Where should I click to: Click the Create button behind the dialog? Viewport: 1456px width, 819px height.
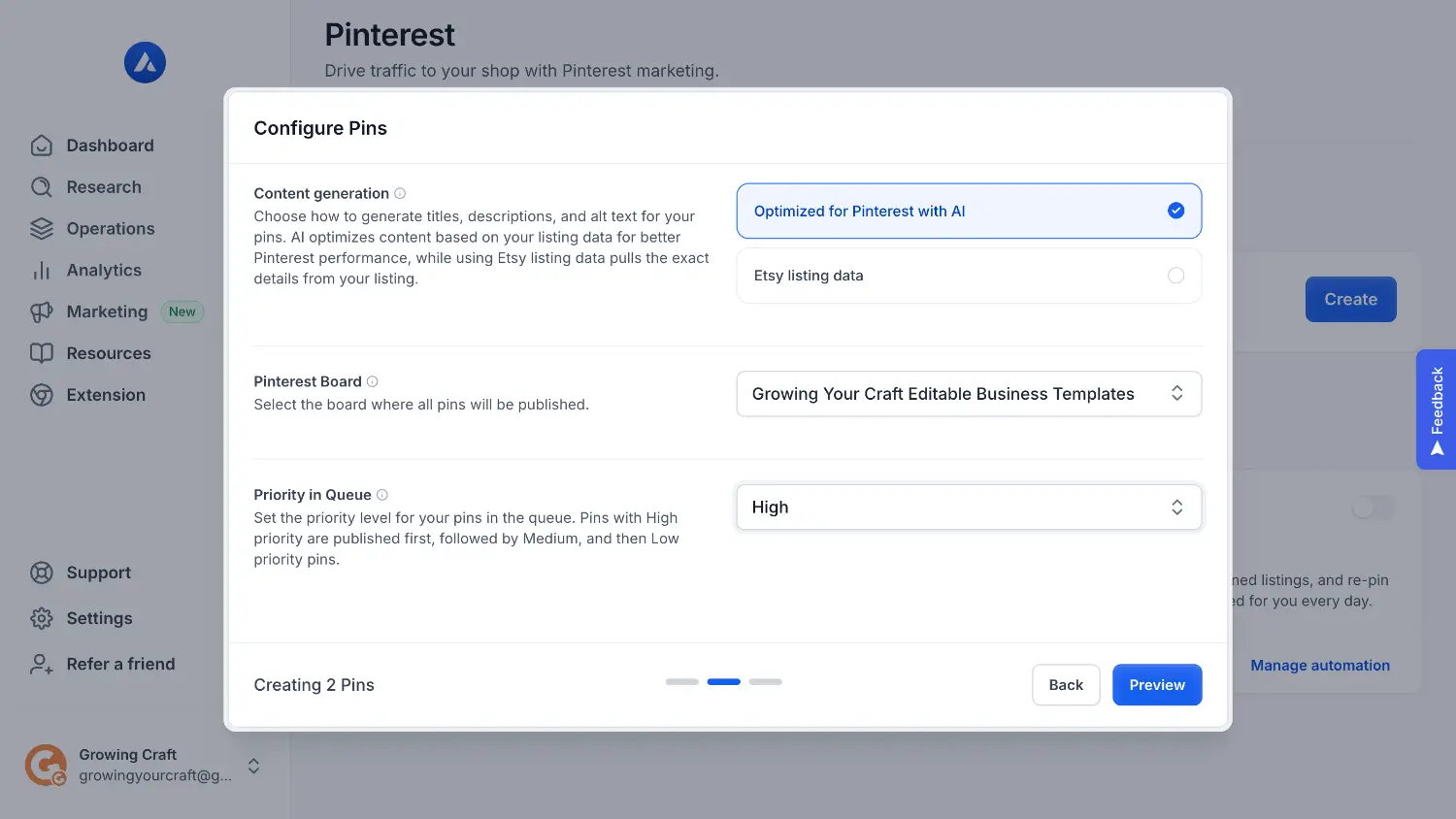[x=1351, y=300]
